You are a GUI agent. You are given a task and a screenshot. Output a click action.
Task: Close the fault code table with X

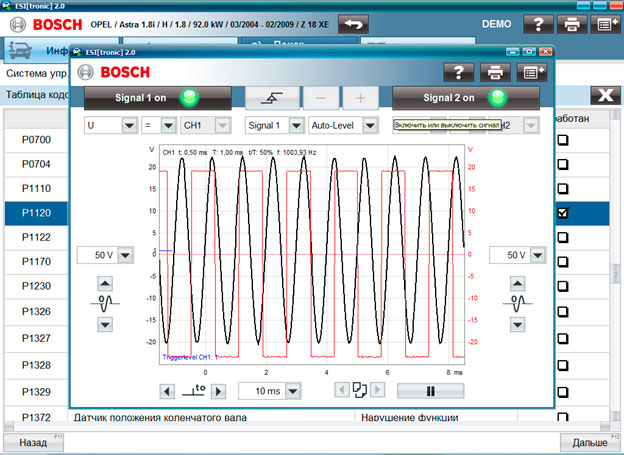click(603, 95)
